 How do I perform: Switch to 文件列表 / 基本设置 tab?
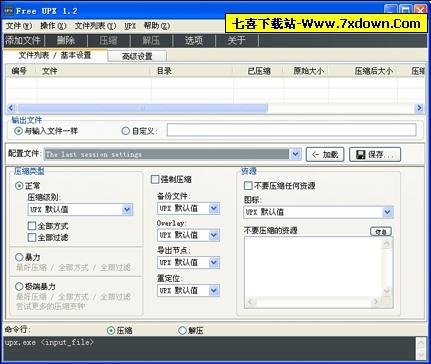(55, 55)
